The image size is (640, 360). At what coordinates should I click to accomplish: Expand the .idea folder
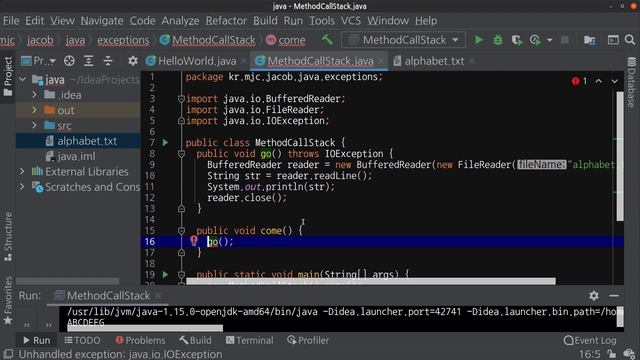35,95
